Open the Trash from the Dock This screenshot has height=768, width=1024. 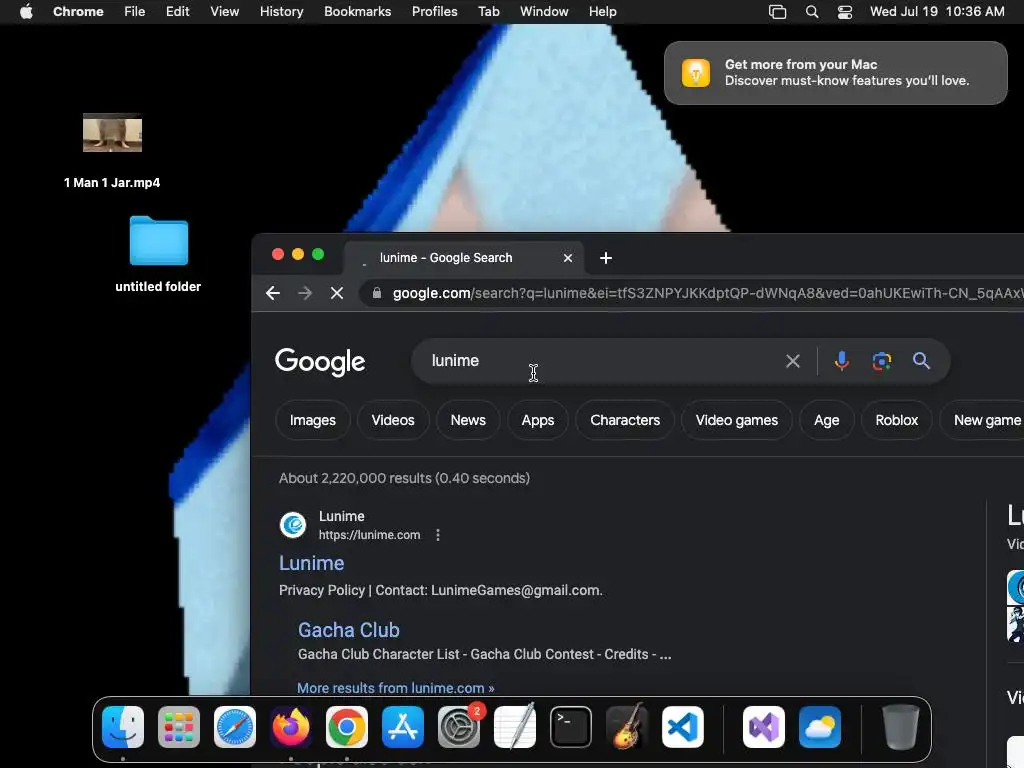901,727
